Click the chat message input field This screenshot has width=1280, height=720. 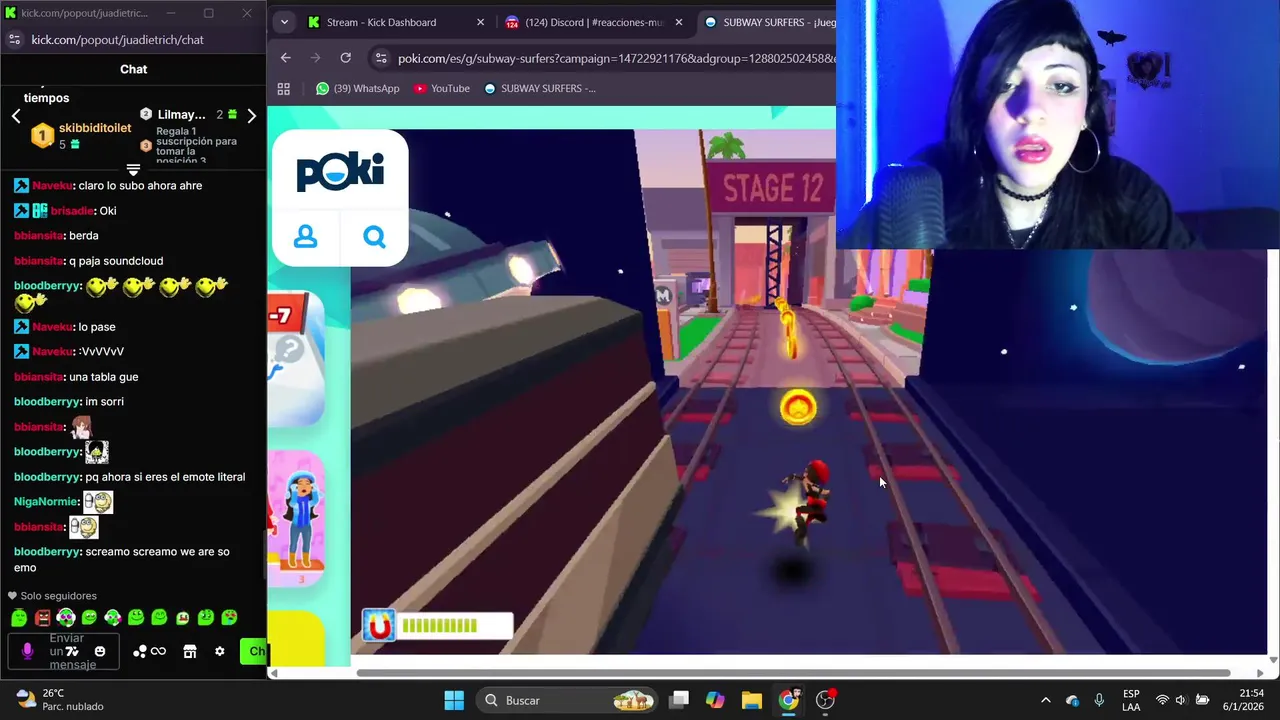click(x=64, y=651)
